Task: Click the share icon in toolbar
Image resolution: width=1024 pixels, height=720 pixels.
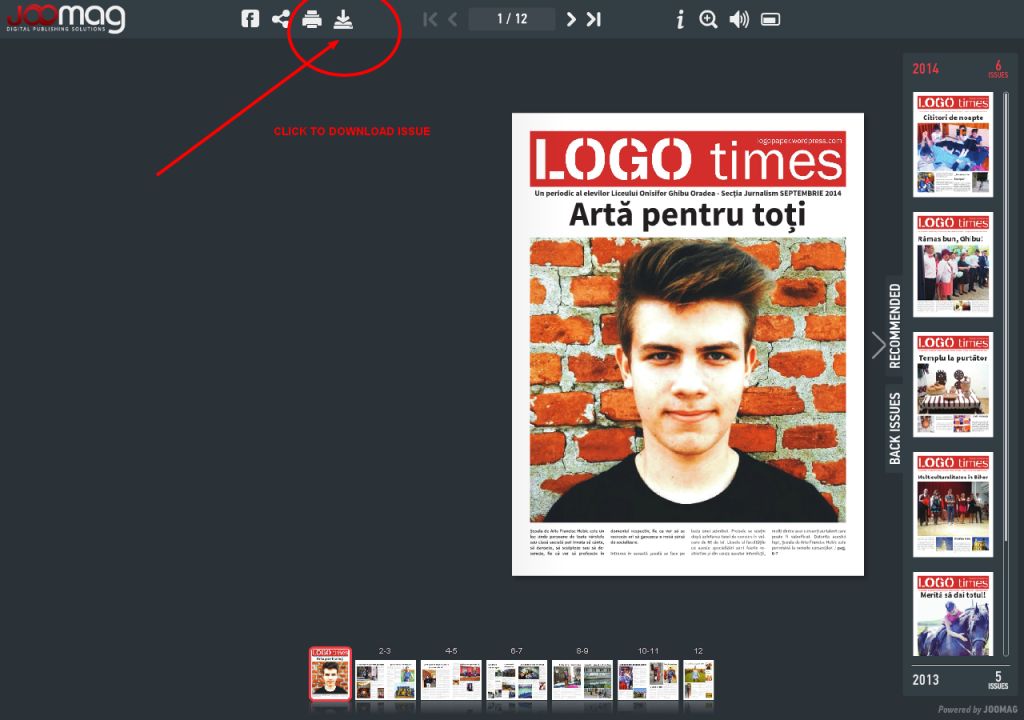Action: coord(281,19)
